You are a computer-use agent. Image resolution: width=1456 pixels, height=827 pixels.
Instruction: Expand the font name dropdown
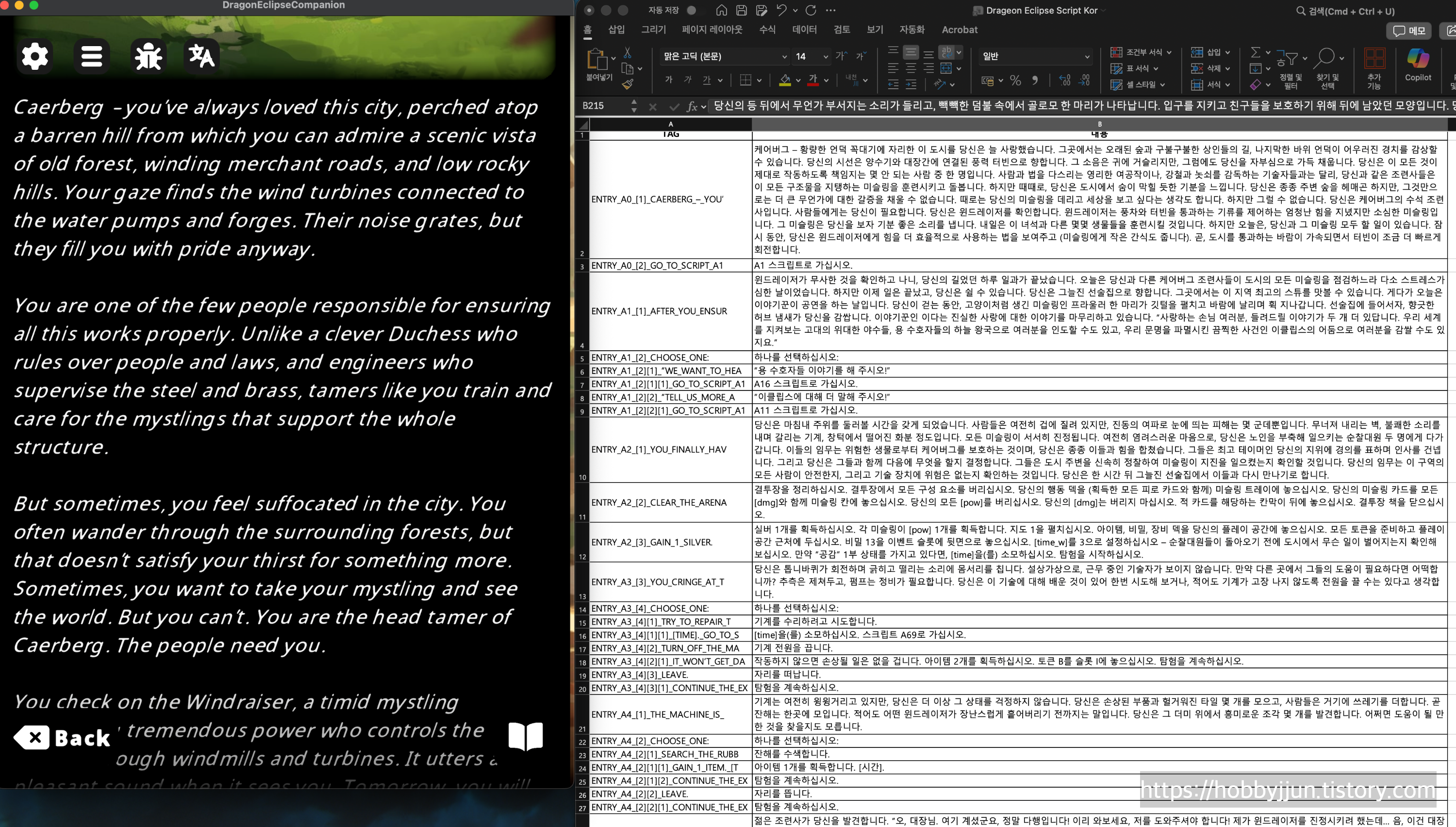pyautogui.click(x=784, y=56)
